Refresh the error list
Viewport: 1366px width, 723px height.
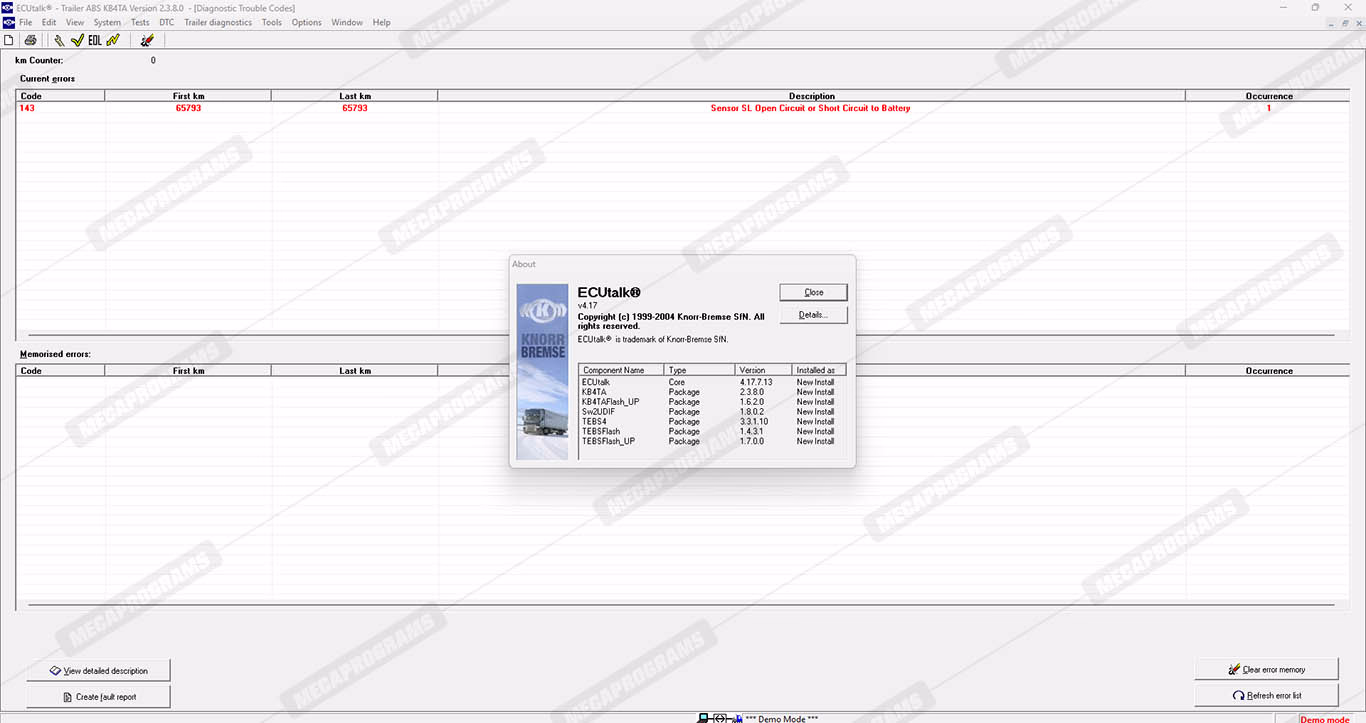(1266, 695)
